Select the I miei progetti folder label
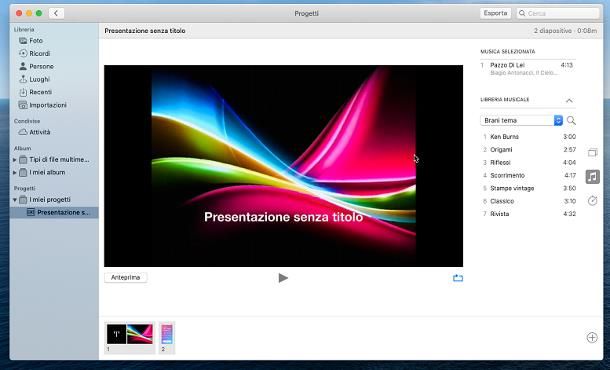 50,200
